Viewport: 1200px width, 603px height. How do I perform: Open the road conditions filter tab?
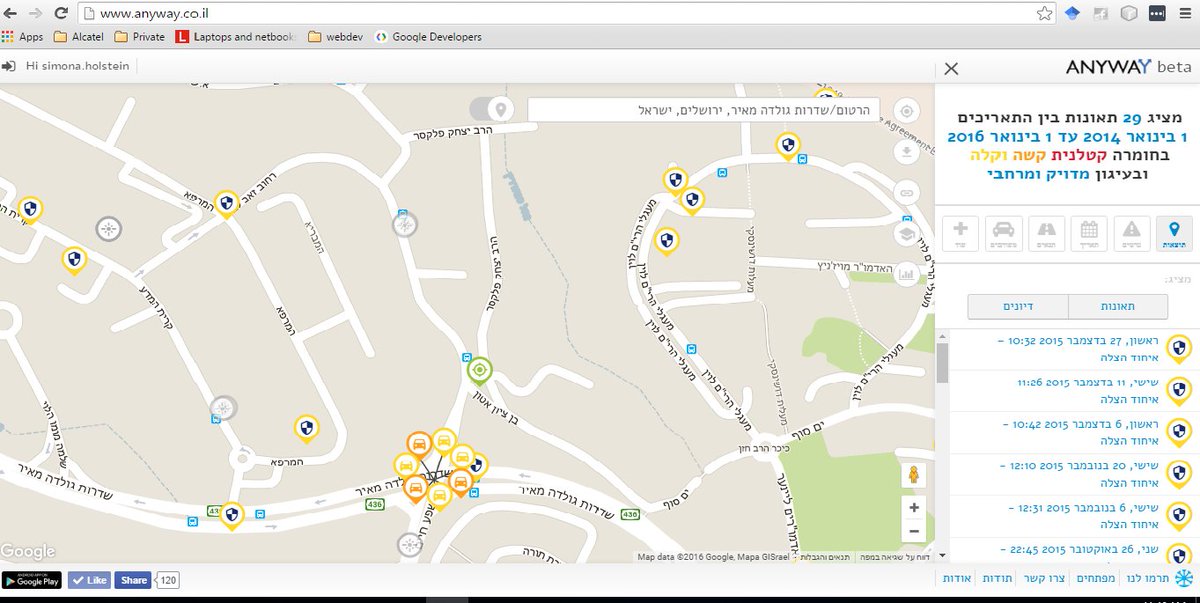(1046, 233)
